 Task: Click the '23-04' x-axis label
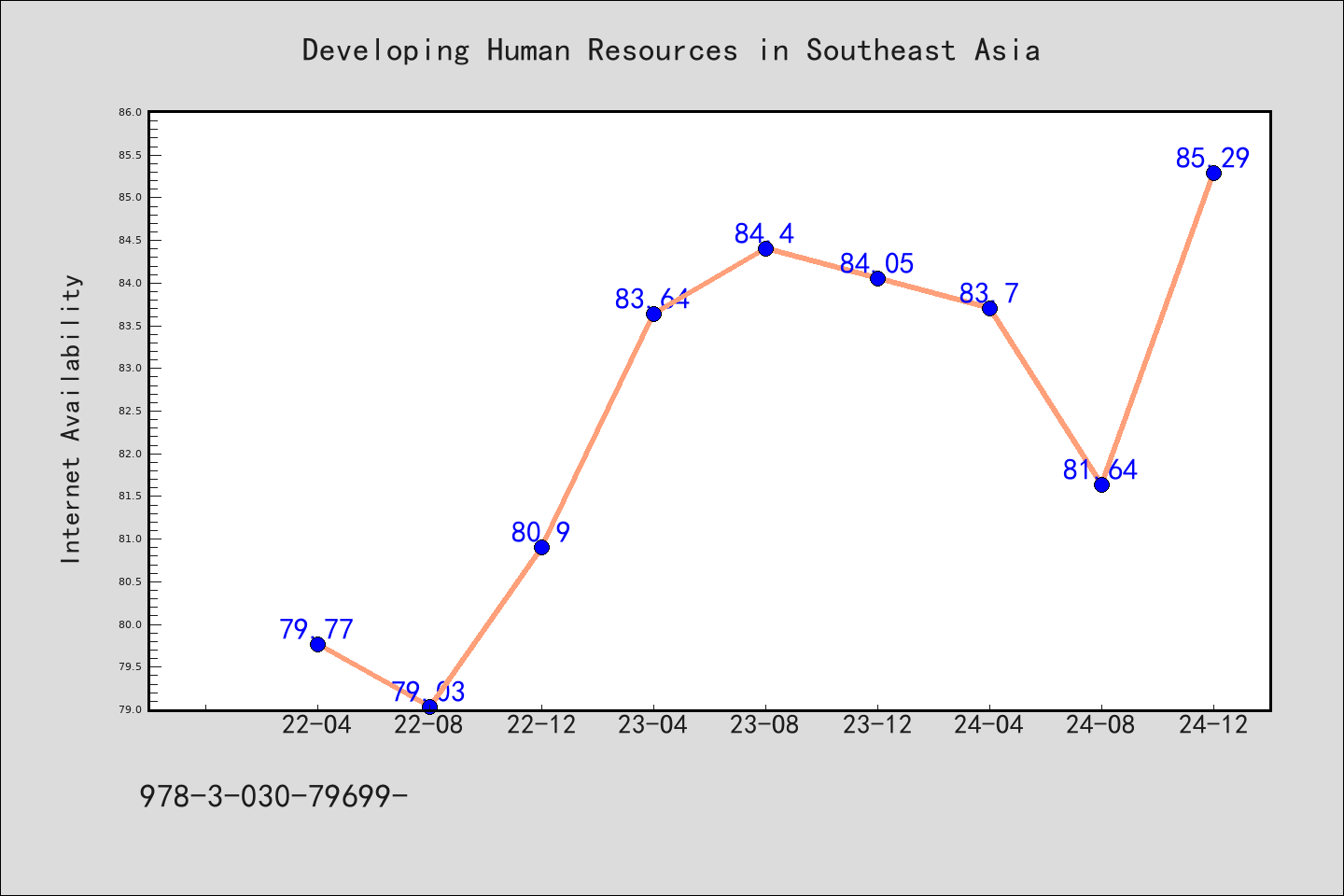click(653, 725)
